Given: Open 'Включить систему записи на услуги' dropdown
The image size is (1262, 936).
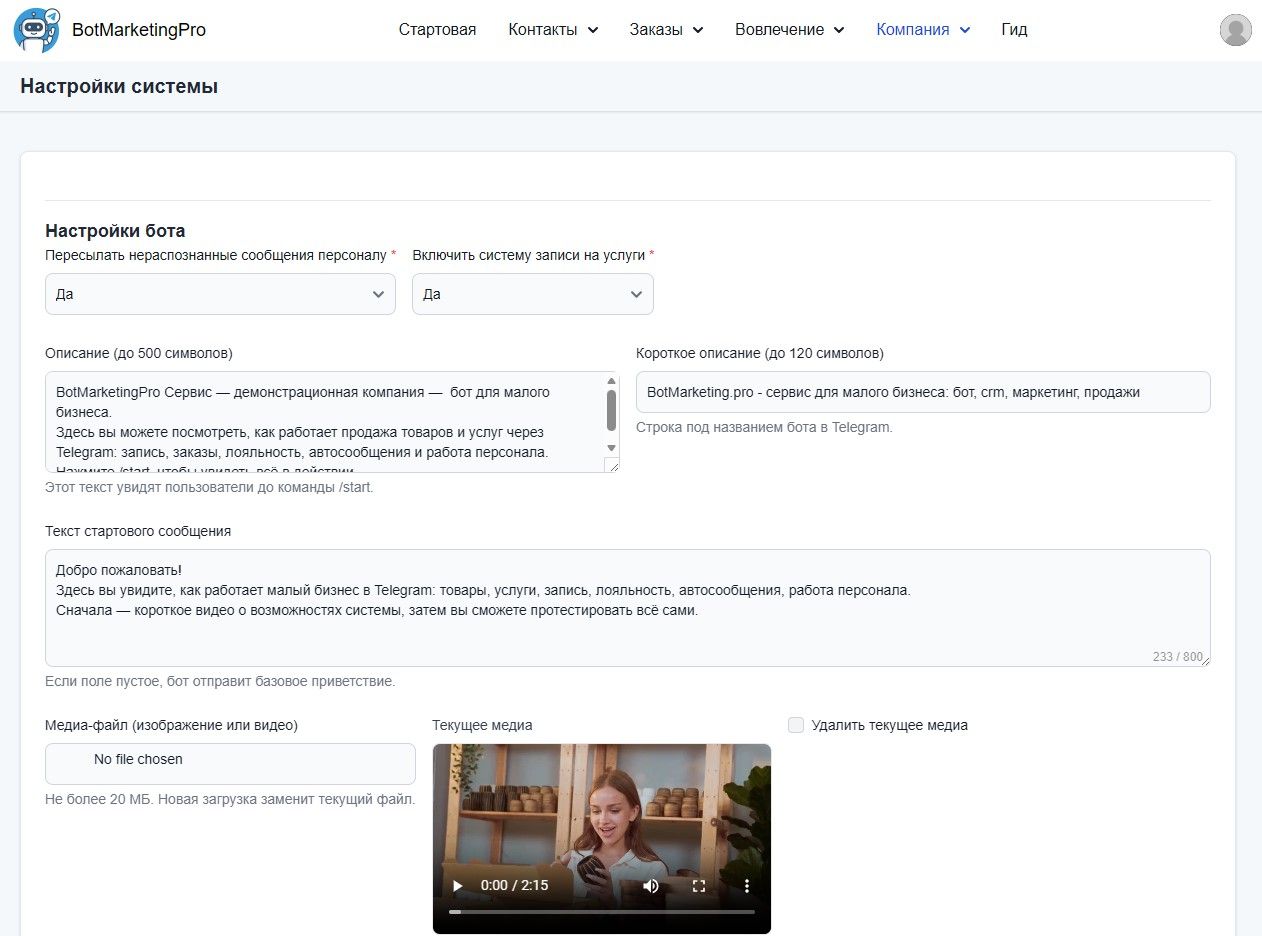Looking at the screenshot, I should click(532, 294).
